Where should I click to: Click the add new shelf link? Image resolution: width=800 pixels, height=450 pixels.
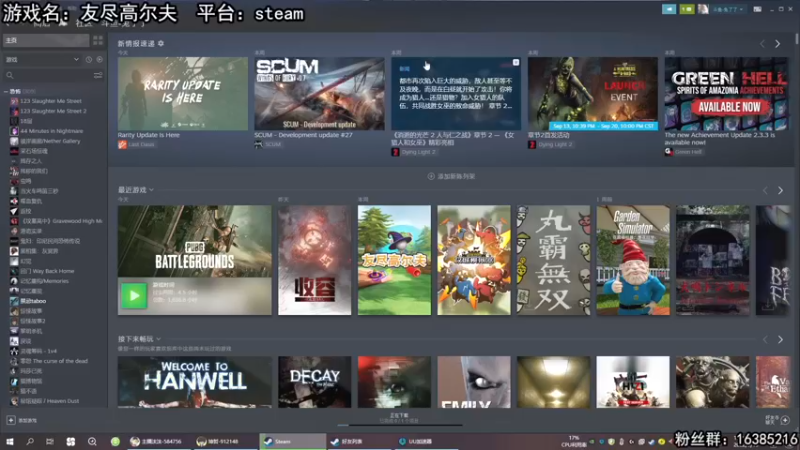click(452, 176)
